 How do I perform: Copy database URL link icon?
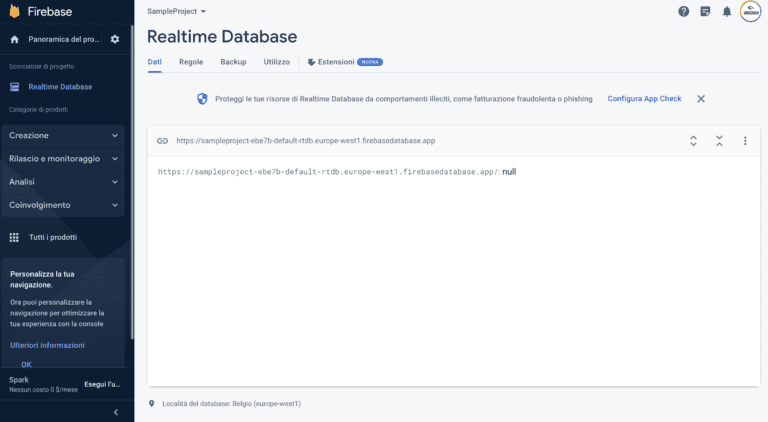coord(162,141)
